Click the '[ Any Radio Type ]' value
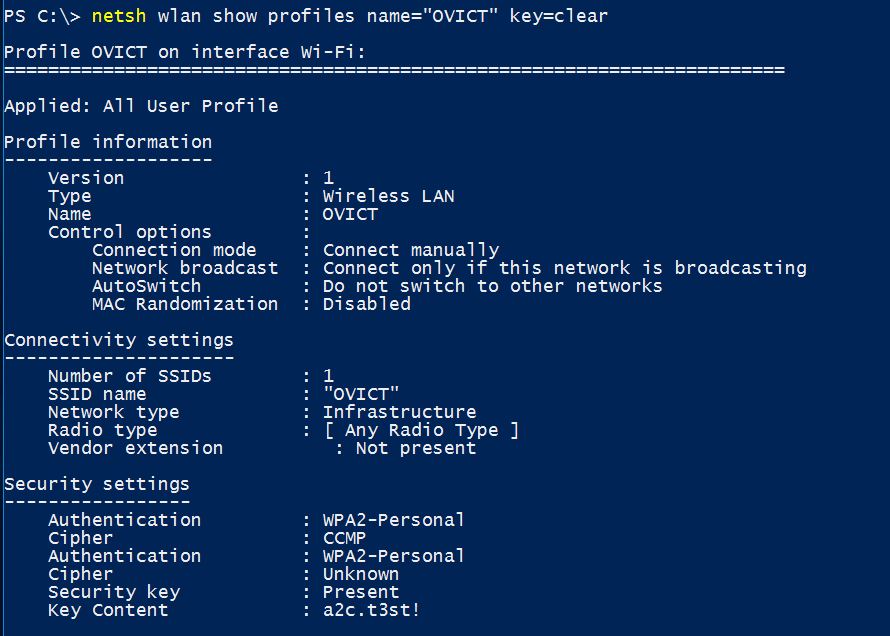Viewport: 890px width, 636px height. [x=421, y=430]
